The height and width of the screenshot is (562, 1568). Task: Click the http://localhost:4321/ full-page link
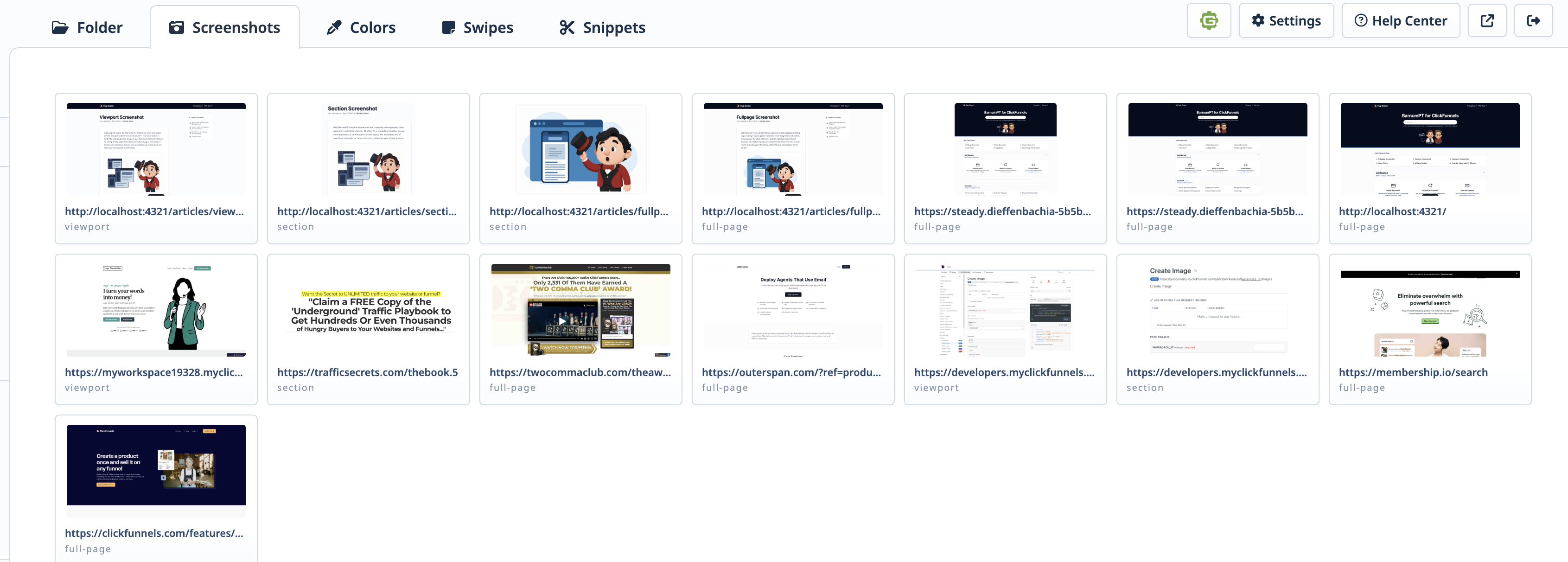pyautogui.click(x=1391, y=211)
